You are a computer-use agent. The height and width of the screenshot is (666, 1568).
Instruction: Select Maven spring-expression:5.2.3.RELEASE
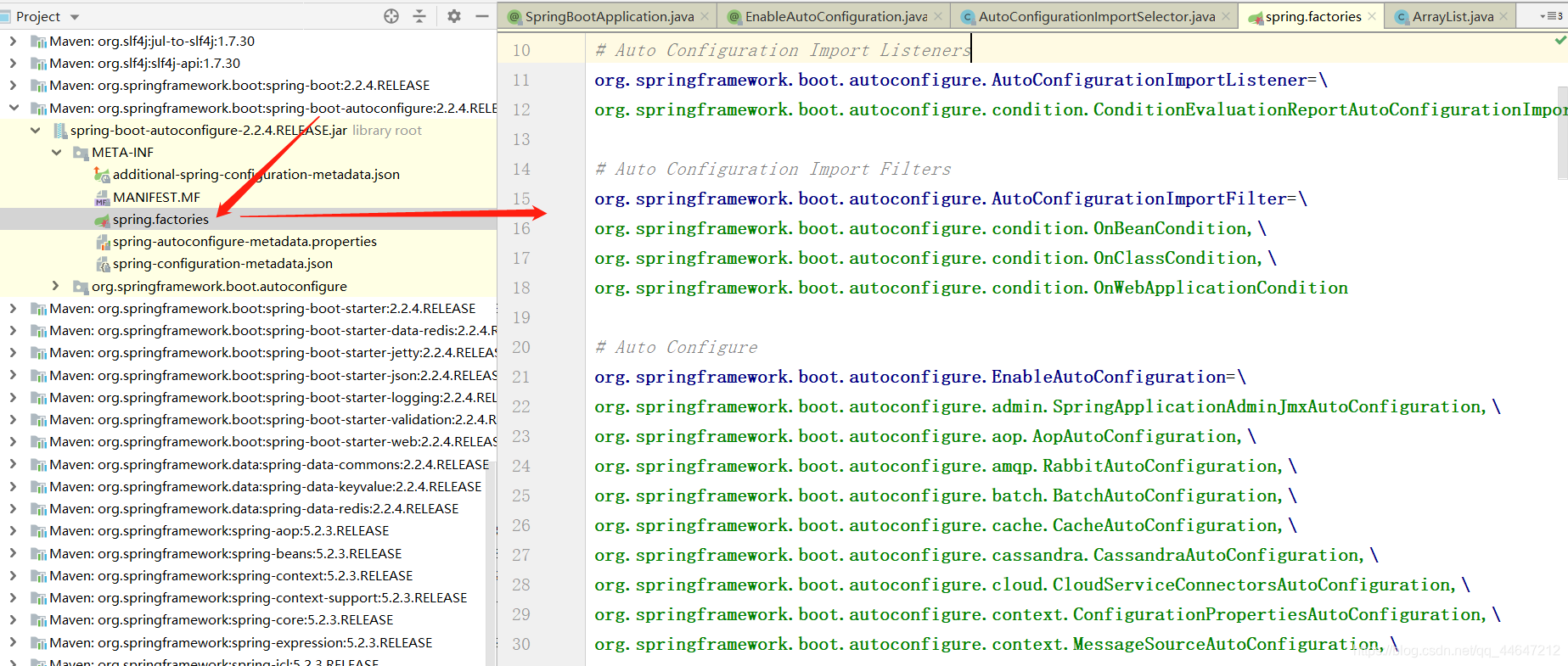click(241, 642)
